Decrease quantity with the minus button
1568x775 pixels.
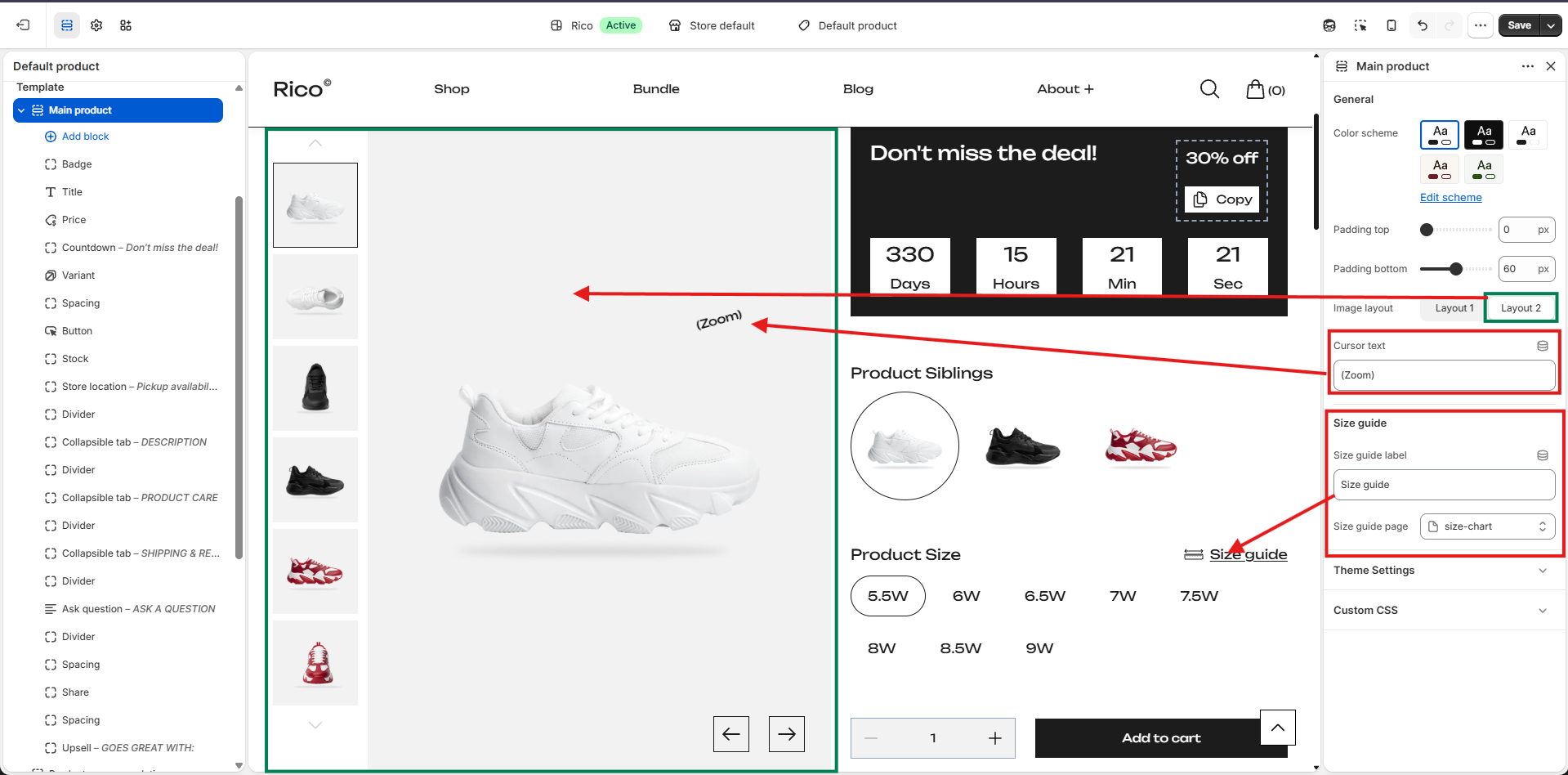point(871,738)
